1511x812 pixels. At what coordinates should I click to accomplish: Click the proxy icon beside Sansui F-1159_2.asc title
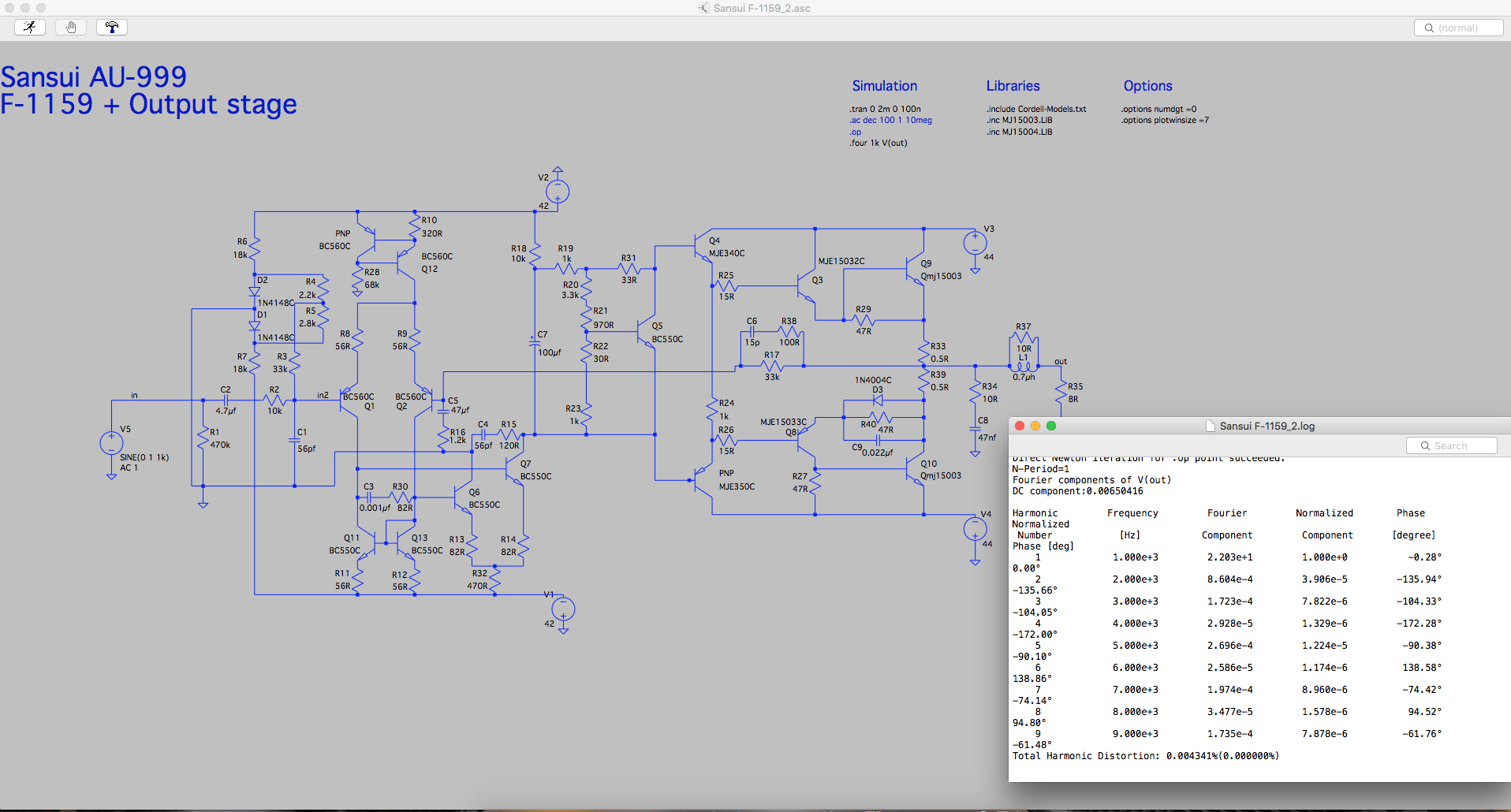703,8
